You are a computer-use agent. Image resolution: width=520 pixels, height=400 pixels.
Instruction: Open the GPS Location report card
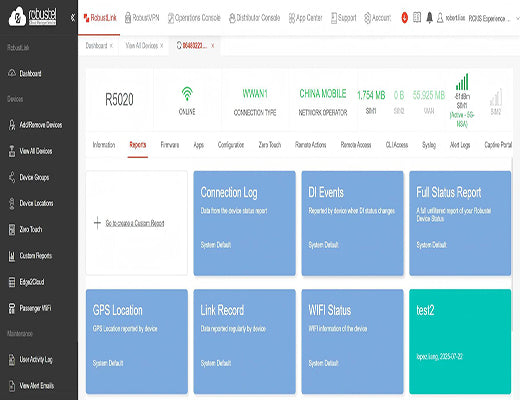click(x=137, y=342)
